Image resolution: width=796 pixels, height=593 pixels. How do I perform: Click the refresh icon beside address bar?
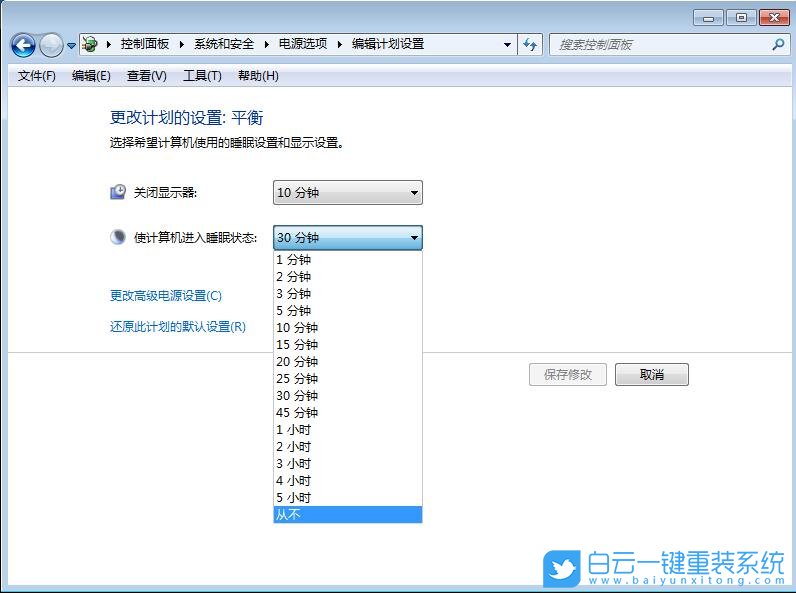(530, 45)
